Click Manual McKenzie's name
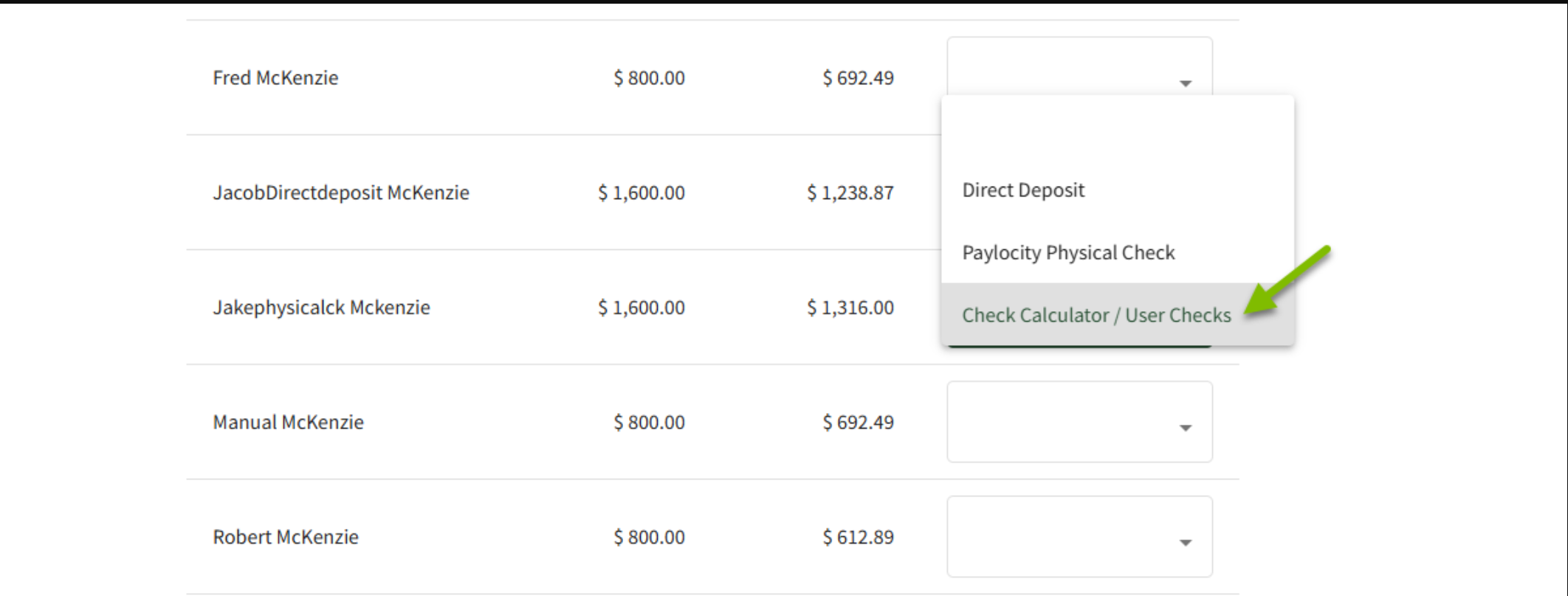 (287, 422)
